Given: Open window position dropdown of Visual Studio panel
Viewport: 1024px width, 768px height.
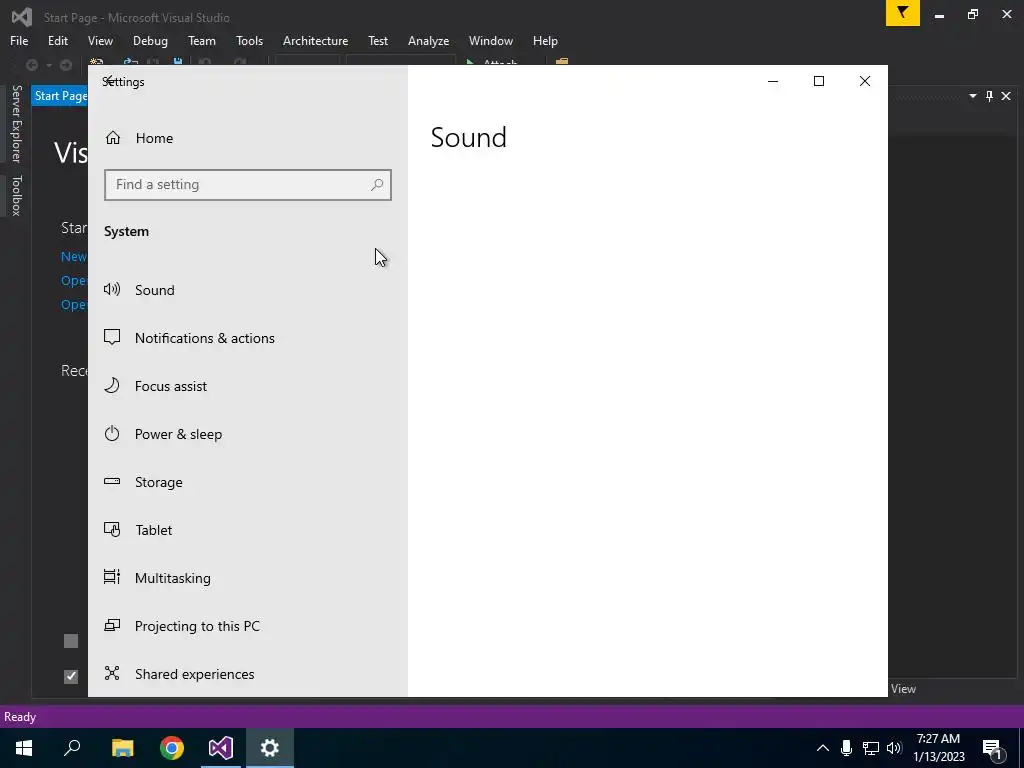Looking at the screenshot, I should point(972,96).
